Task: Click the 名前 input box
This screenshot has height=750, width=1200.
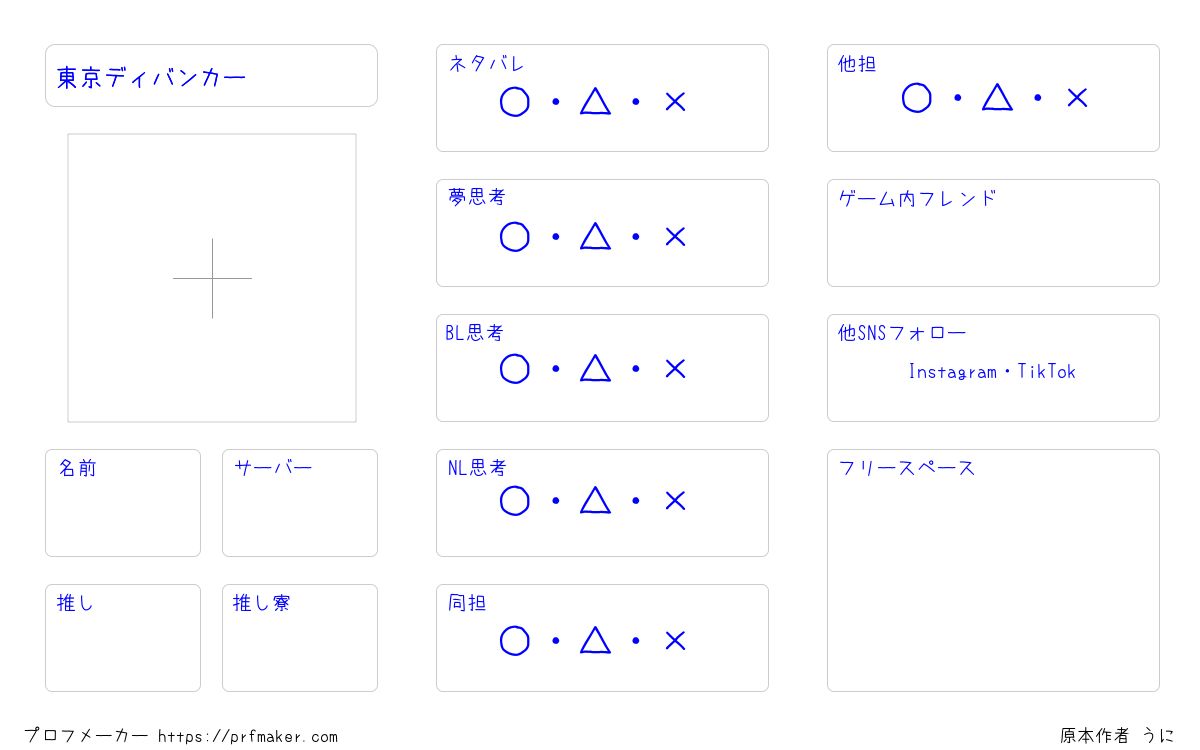Action: click(x=123, y=503)
